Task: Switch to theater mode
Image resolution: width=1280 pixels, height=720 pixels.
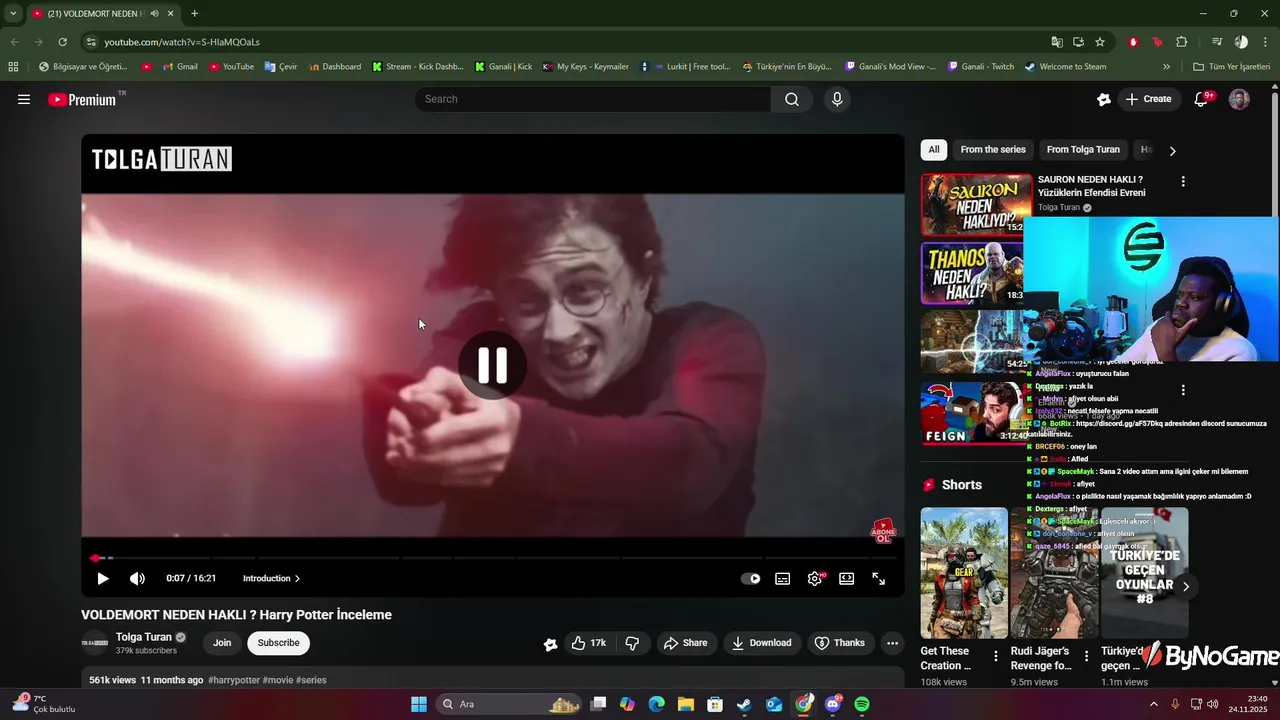Action: click(x=847, y=578)
